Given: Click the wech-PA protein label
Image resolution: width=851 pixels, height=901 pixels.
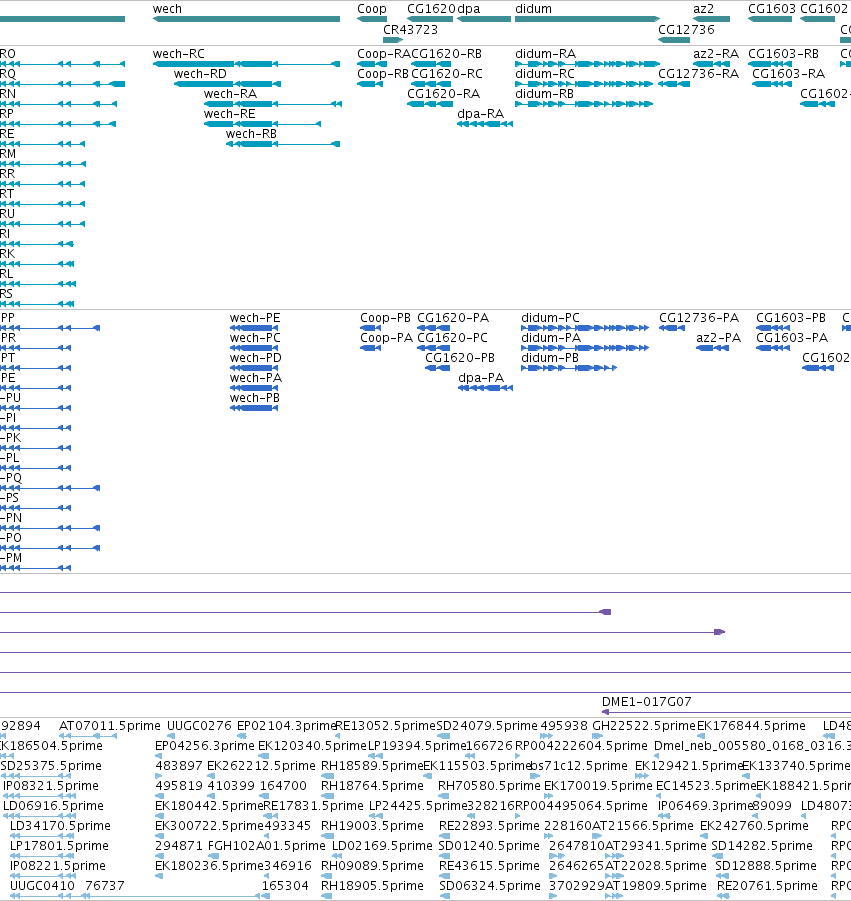Looking at the screenshot, I should [256, 378].
